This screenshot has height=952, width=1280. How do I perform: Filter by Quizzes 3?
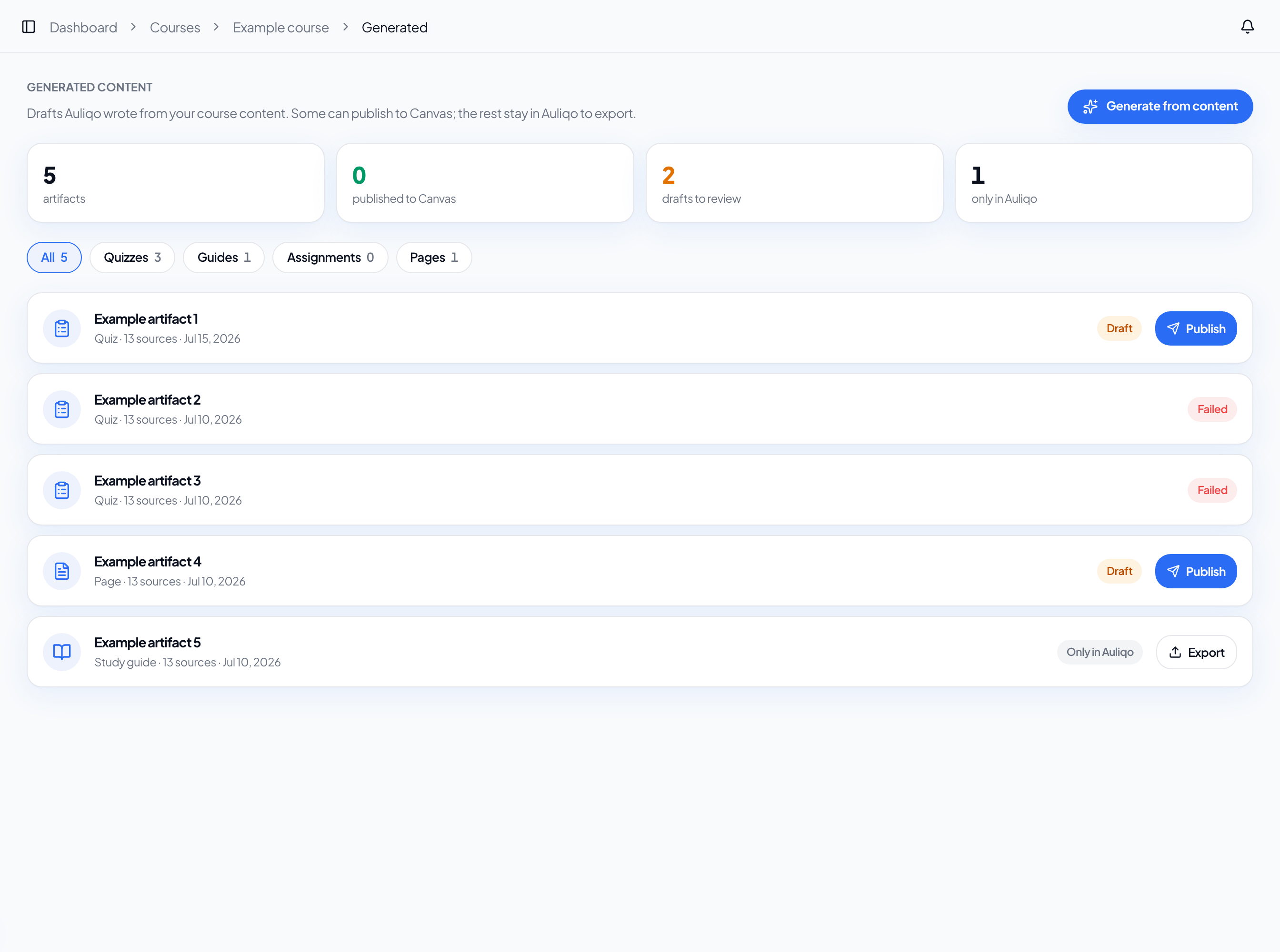tap(132, 258)
